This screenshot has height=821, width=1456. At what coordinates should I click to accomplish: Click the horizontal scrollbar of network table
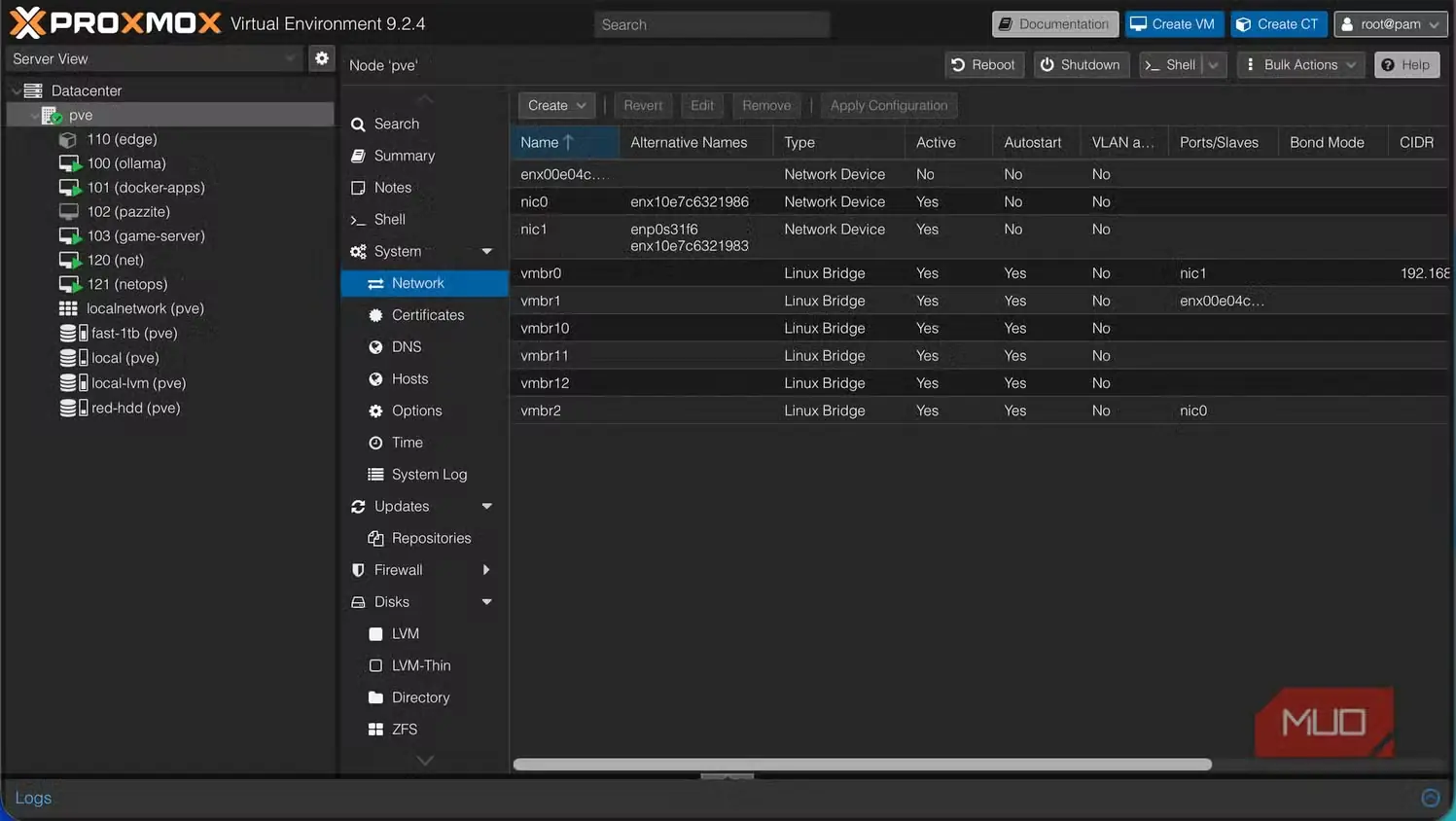pos(863,765)
